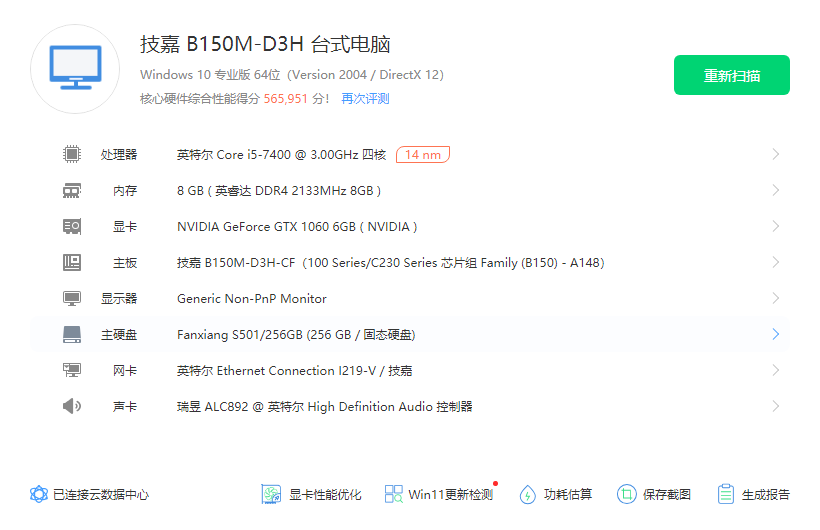Click the desktop computer monitor icon

[x=75, y=68]
